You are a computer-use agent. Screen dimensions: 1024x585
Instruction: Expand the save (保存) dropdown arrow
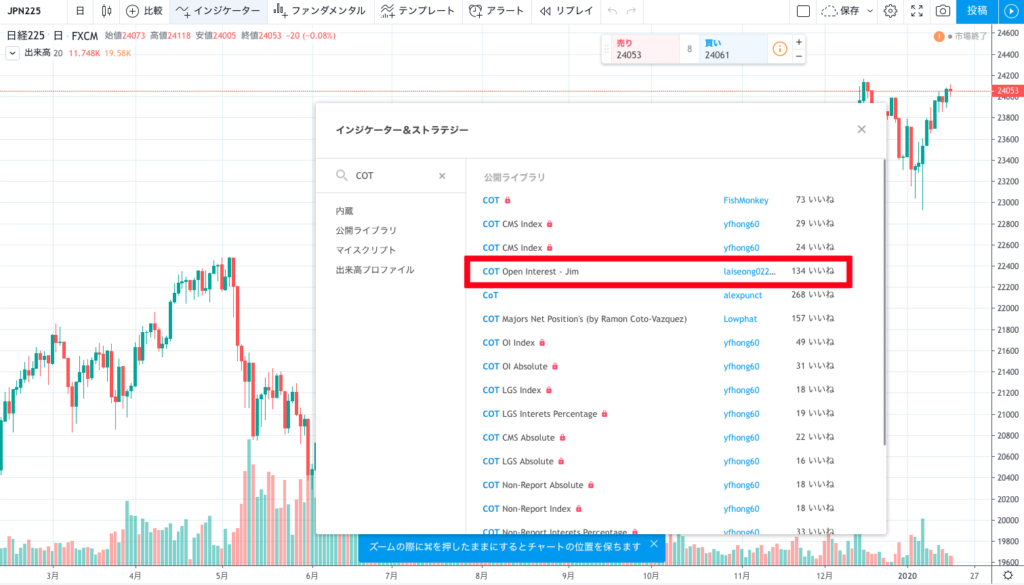tap(869, 11)
